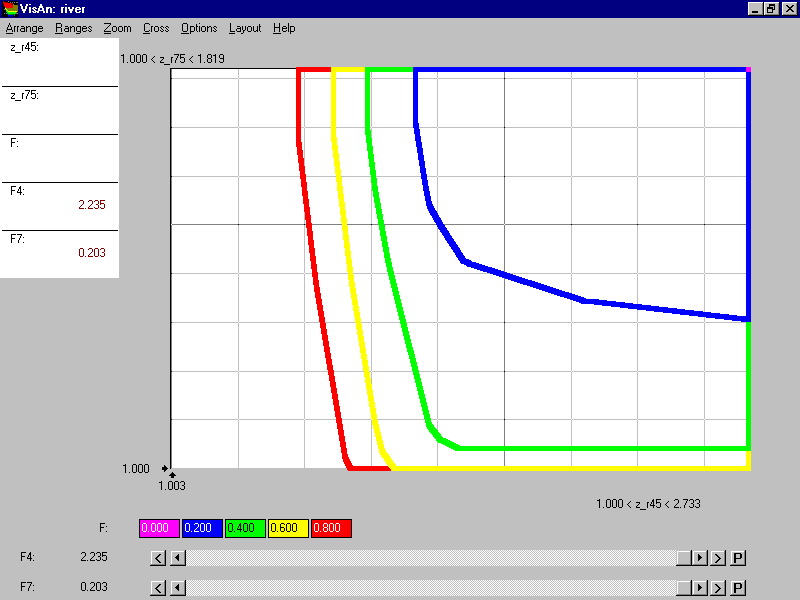Click the F7 value 0.203 in the side panel

(x=92, y=253)
